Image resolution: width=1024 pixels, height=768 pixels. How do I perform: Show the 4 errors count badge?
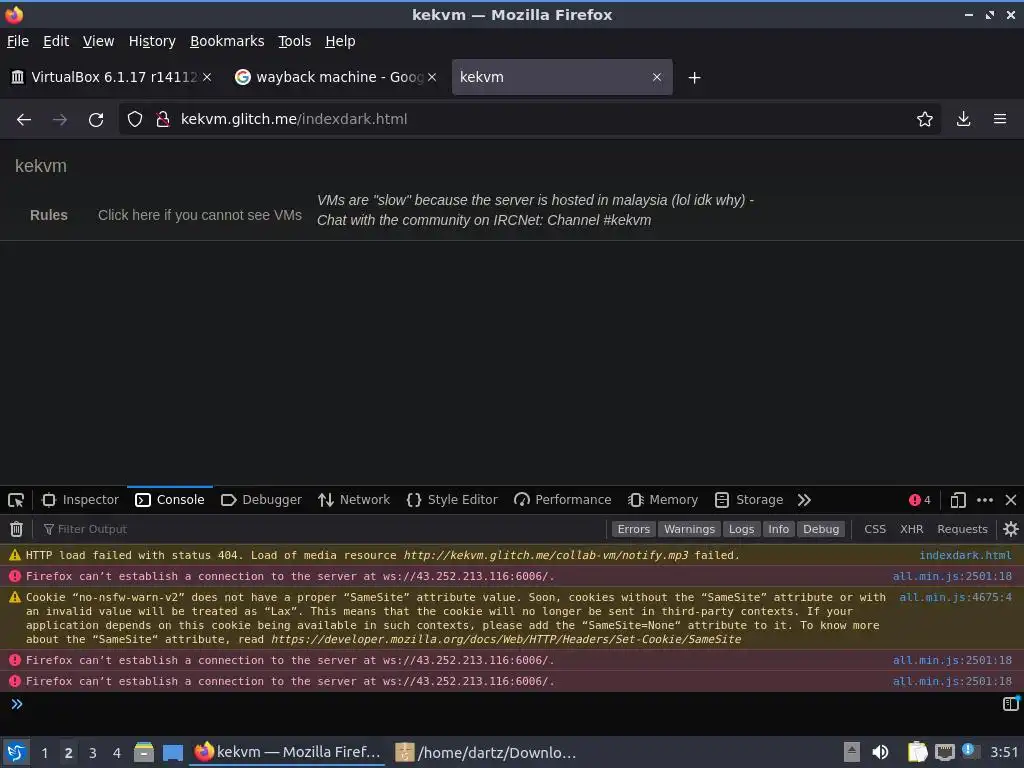920,500
